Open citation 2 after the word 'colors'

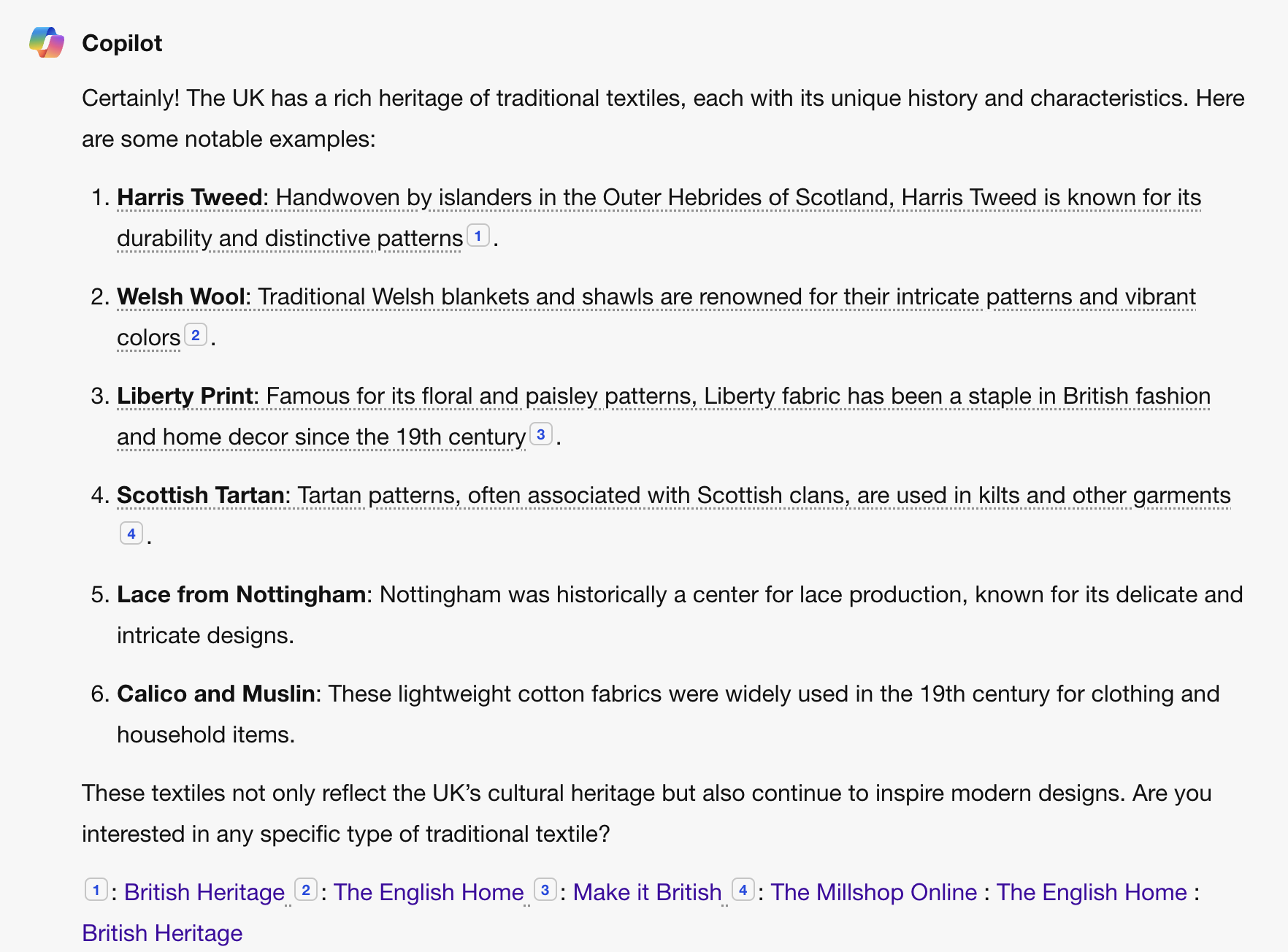[196, 335]
